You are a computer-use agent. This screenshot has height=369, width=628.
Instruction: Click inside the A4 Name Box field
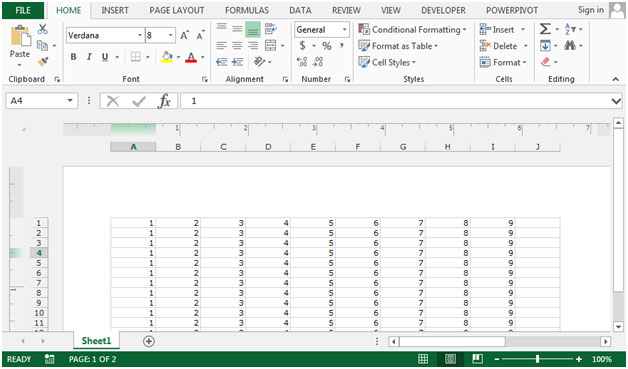(x=36, y=101)
